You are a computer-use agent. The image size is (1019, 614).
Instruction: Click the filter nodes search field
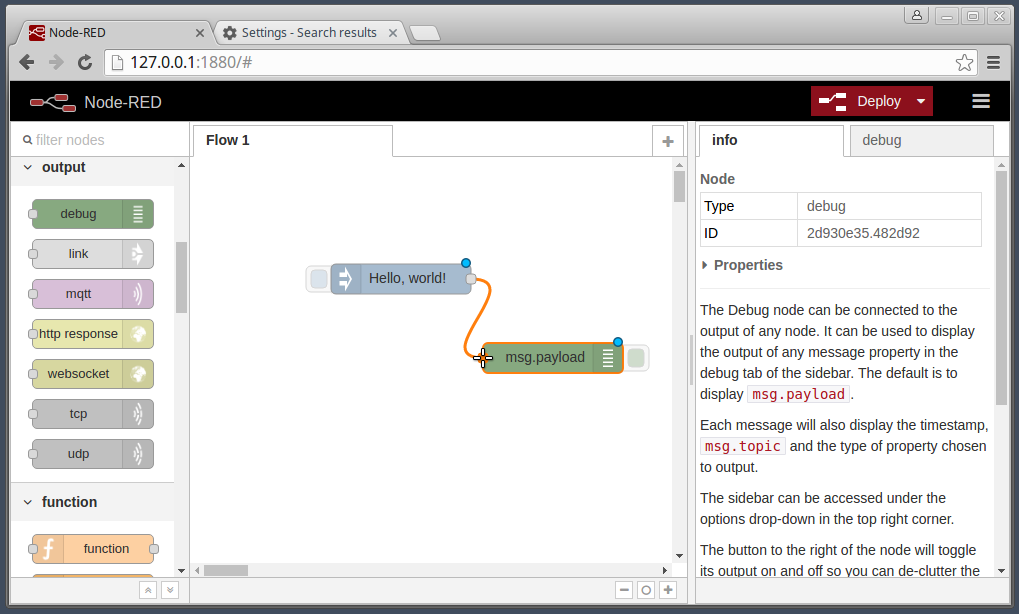click(101, 140)
